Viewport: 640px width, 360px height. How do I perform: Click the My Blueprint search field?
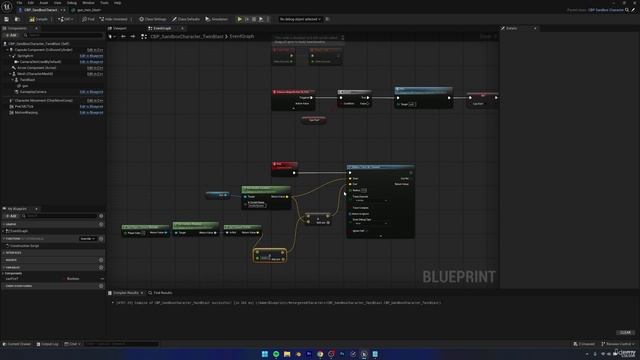(x=60, y=216)
